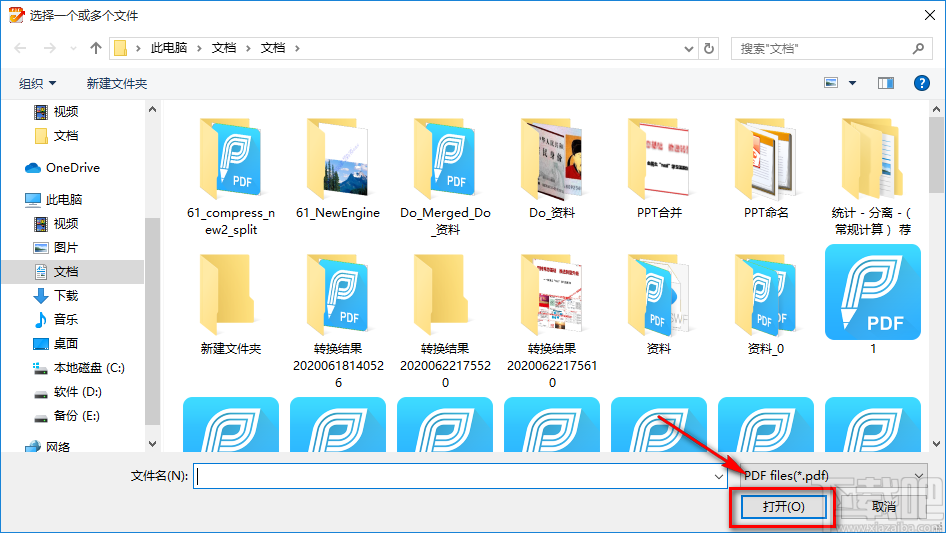Screen dimensions: 946x533
Task: Go forward to next folder
Action: pos(49,48)
